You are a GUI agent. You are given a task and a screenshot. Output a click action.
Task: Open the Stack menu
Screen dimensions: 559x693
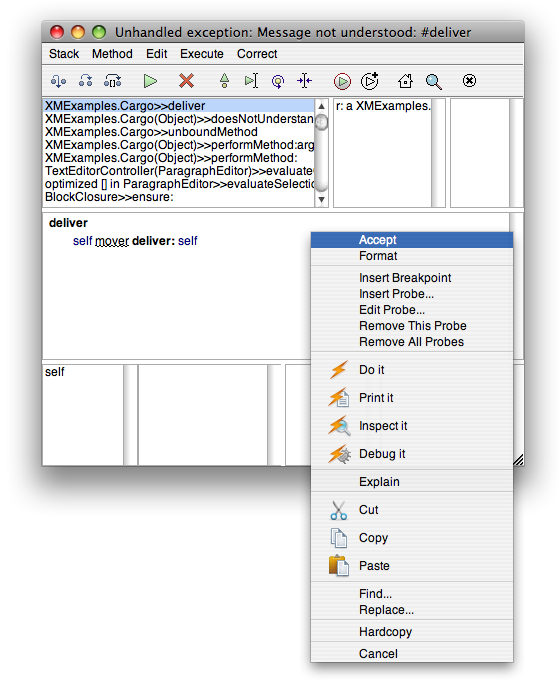(x=64, y=54)
